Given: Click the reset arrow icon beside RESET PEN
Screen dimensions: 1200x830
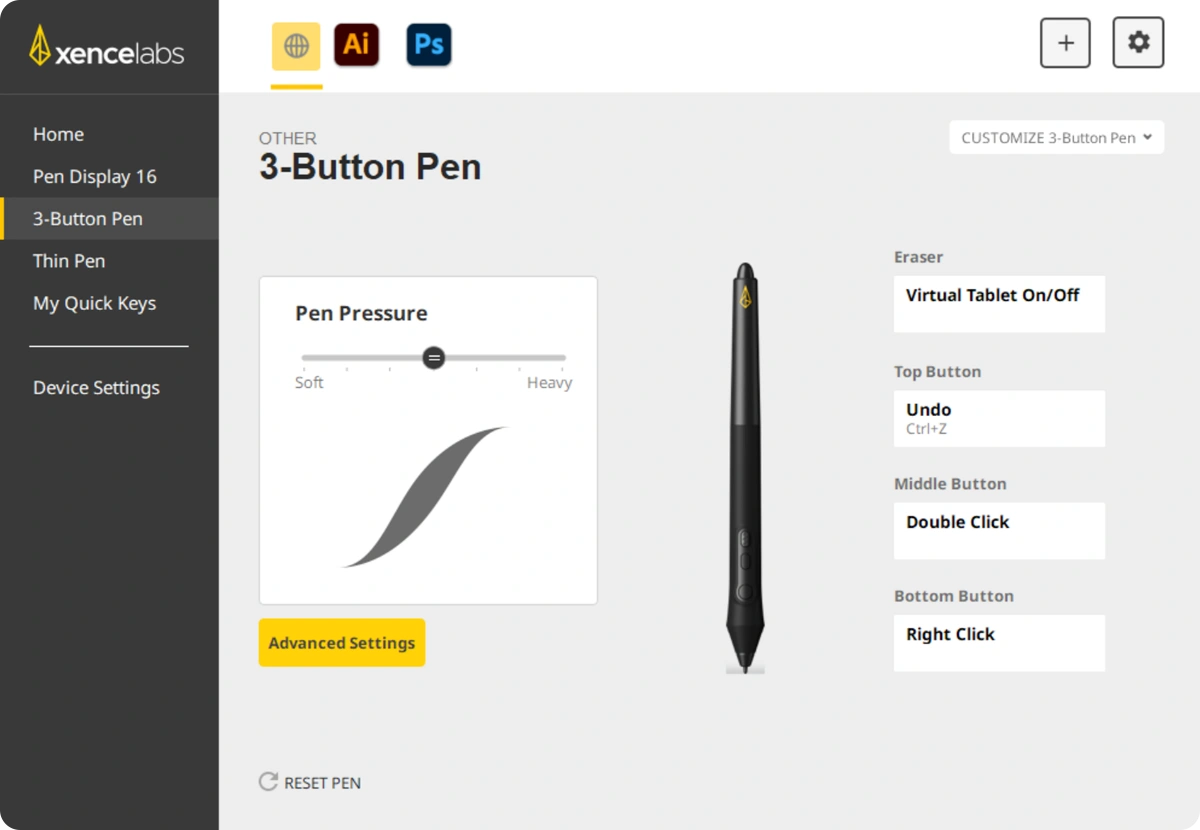Looking at the screenshot, I should [268, 782].
